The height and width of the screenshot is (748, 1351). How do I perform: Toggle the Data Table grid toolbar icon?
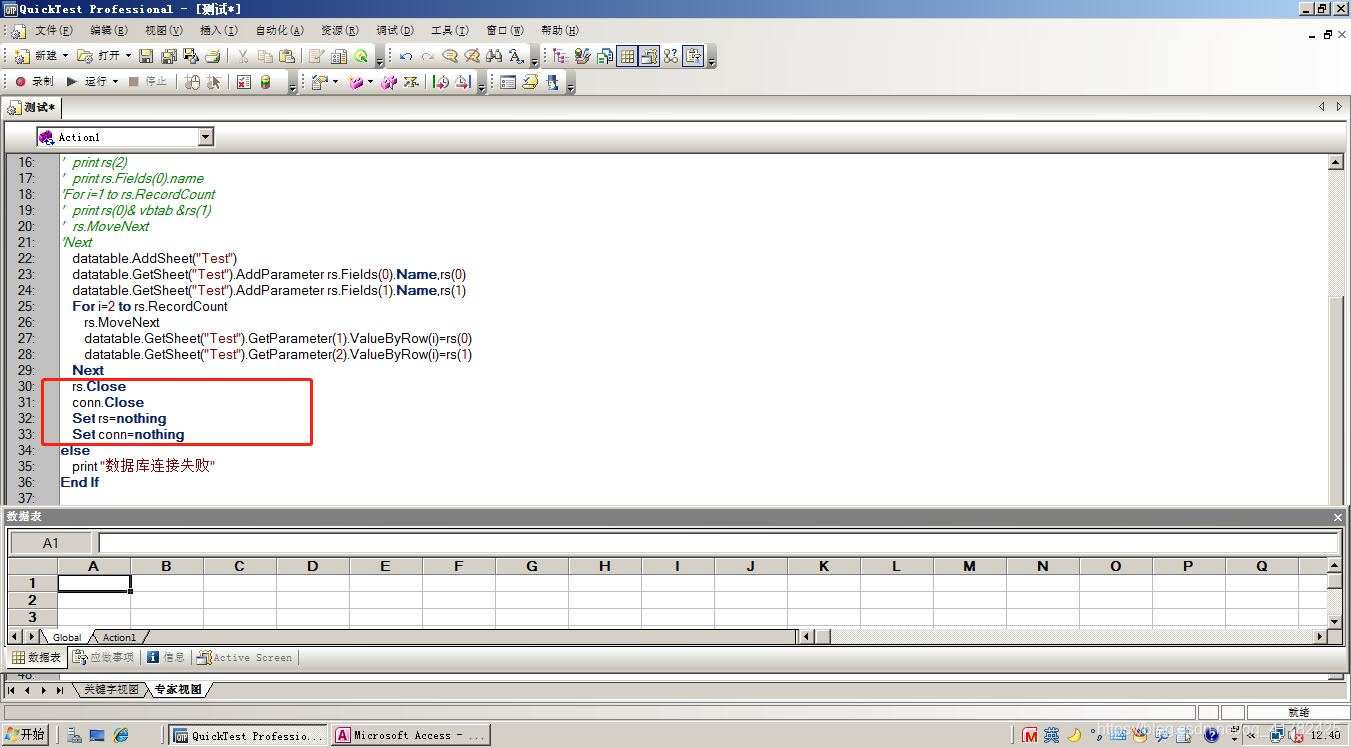coord(627,56)
